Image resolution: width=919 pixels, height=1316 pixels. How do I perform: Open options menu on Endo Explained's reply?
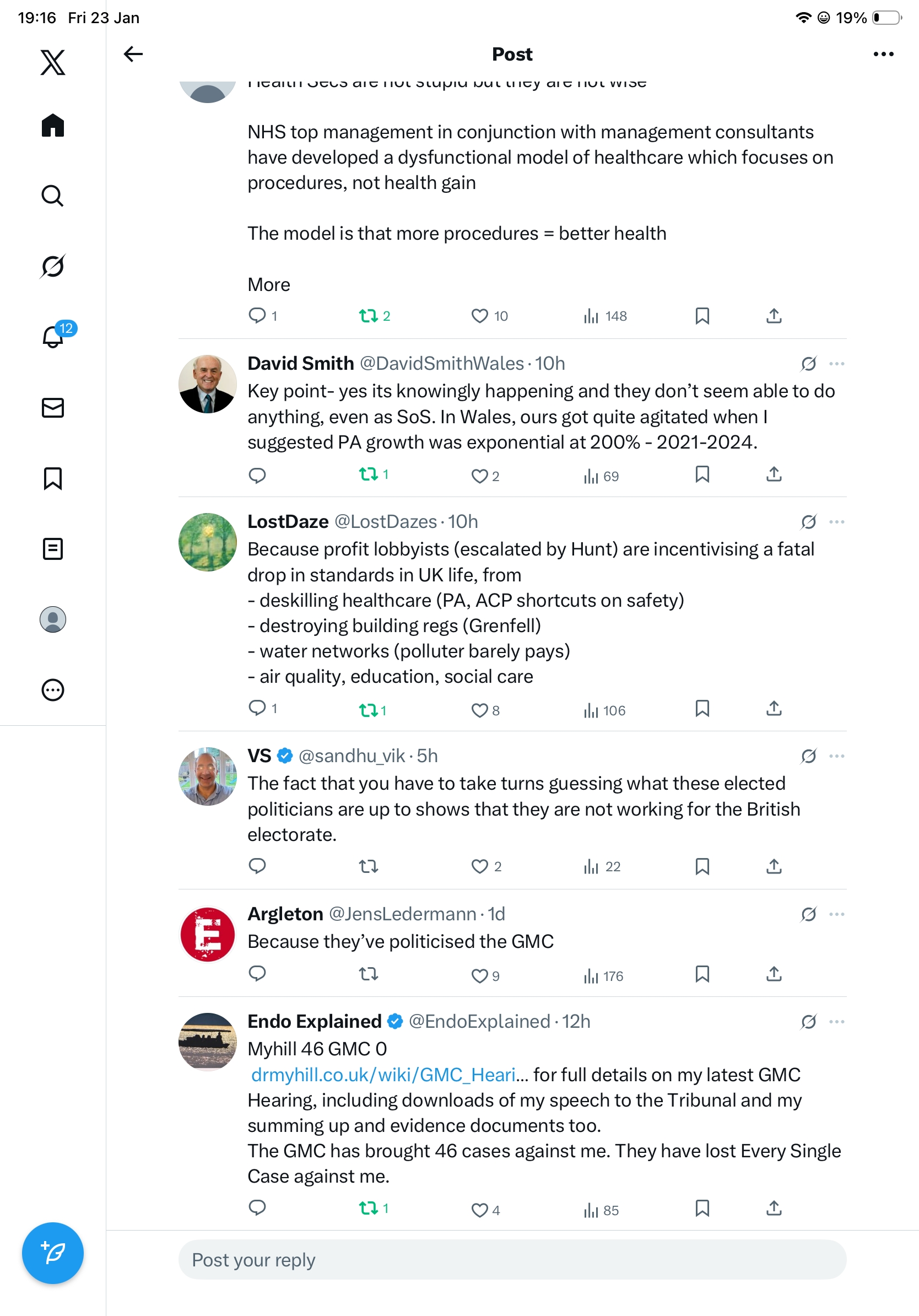click(x=836, y=1021)
